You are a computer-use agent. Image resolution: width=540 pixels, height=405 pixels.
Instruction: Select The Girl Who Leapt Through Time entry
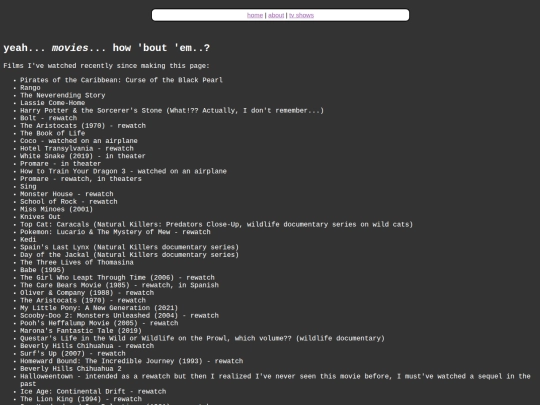pyautogui.click(x=117, y=277)
